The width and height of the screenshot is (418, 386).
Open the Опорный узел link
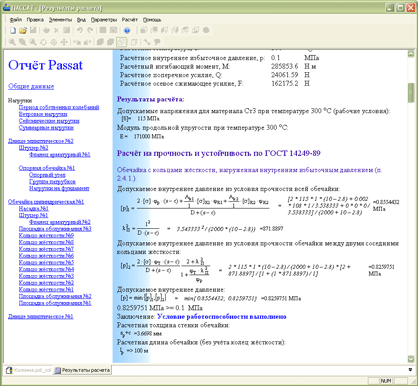(47, 175)
